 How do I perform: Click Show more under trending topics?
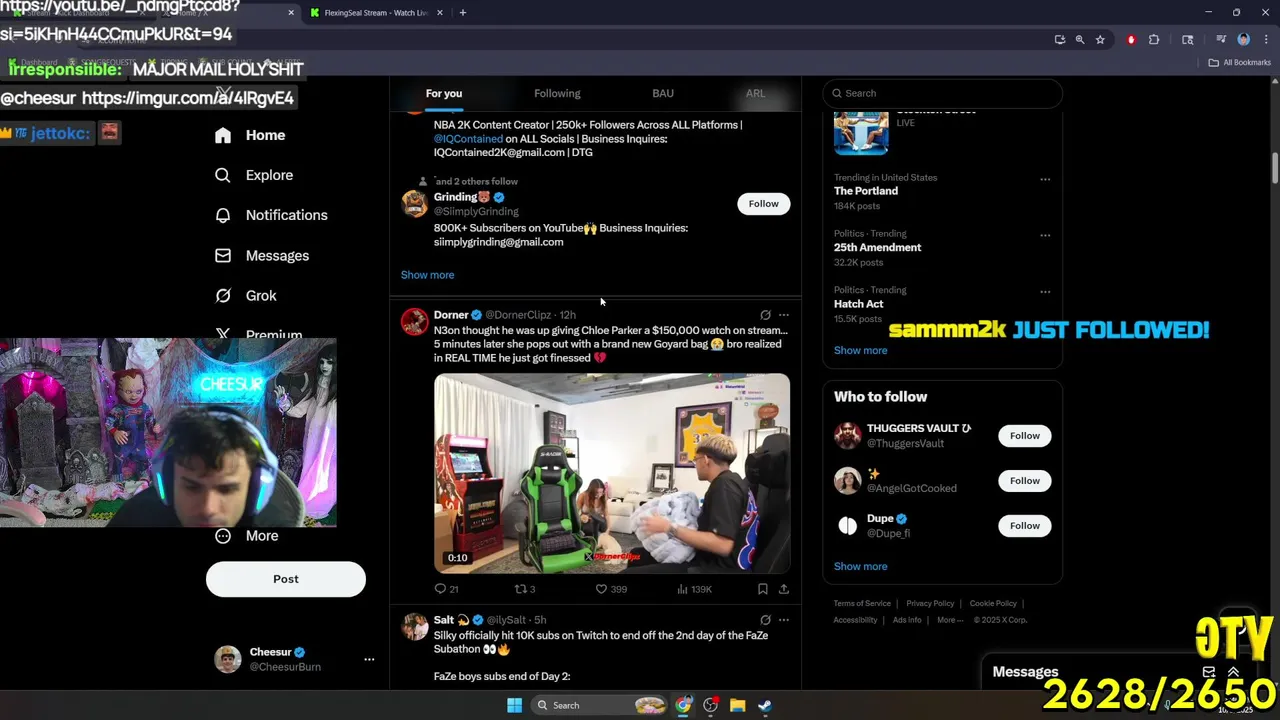[861, 351]
